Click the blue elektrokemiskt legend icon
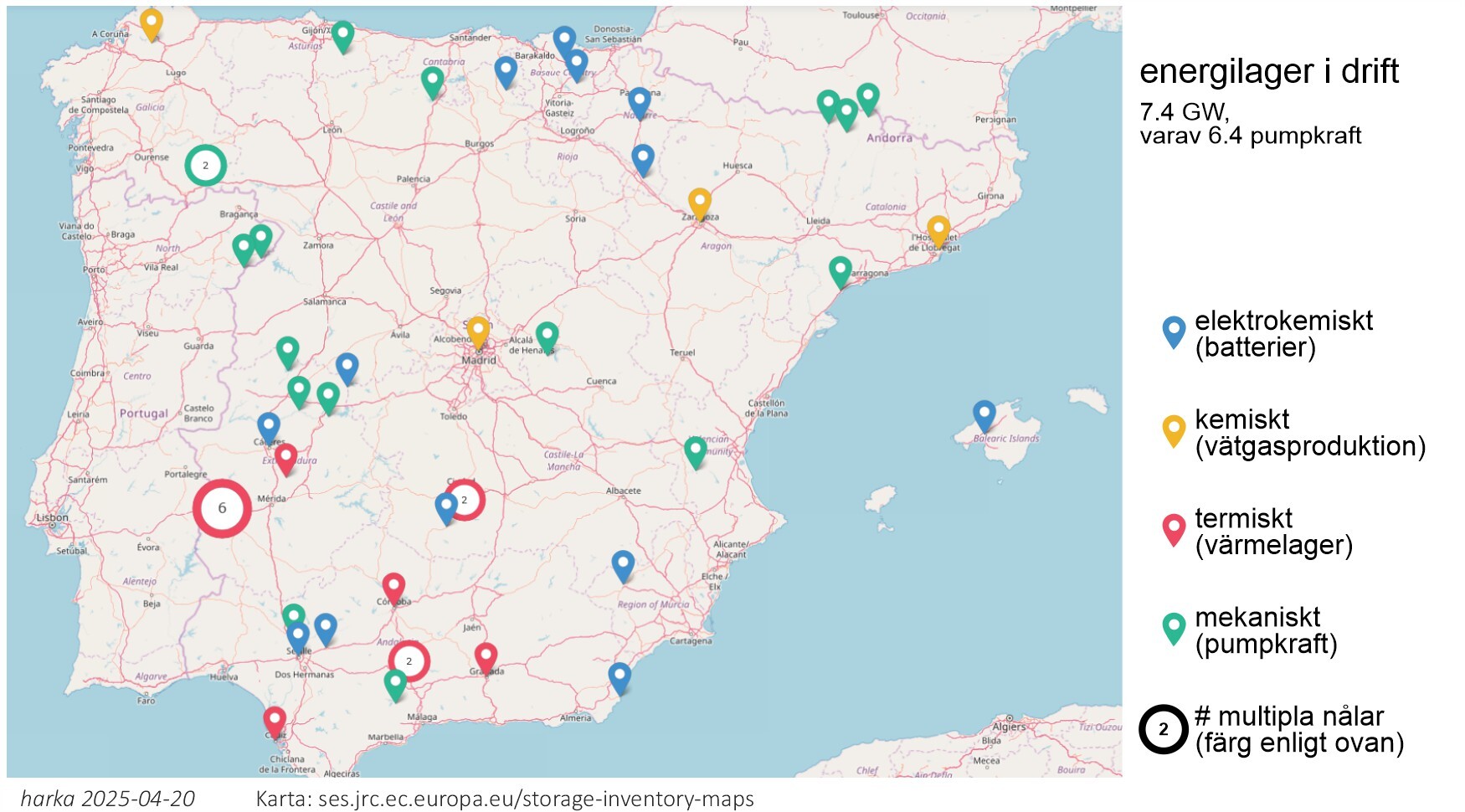Screen dimensions: 1465x812 pyautogui.click(x=1174, y=331)
